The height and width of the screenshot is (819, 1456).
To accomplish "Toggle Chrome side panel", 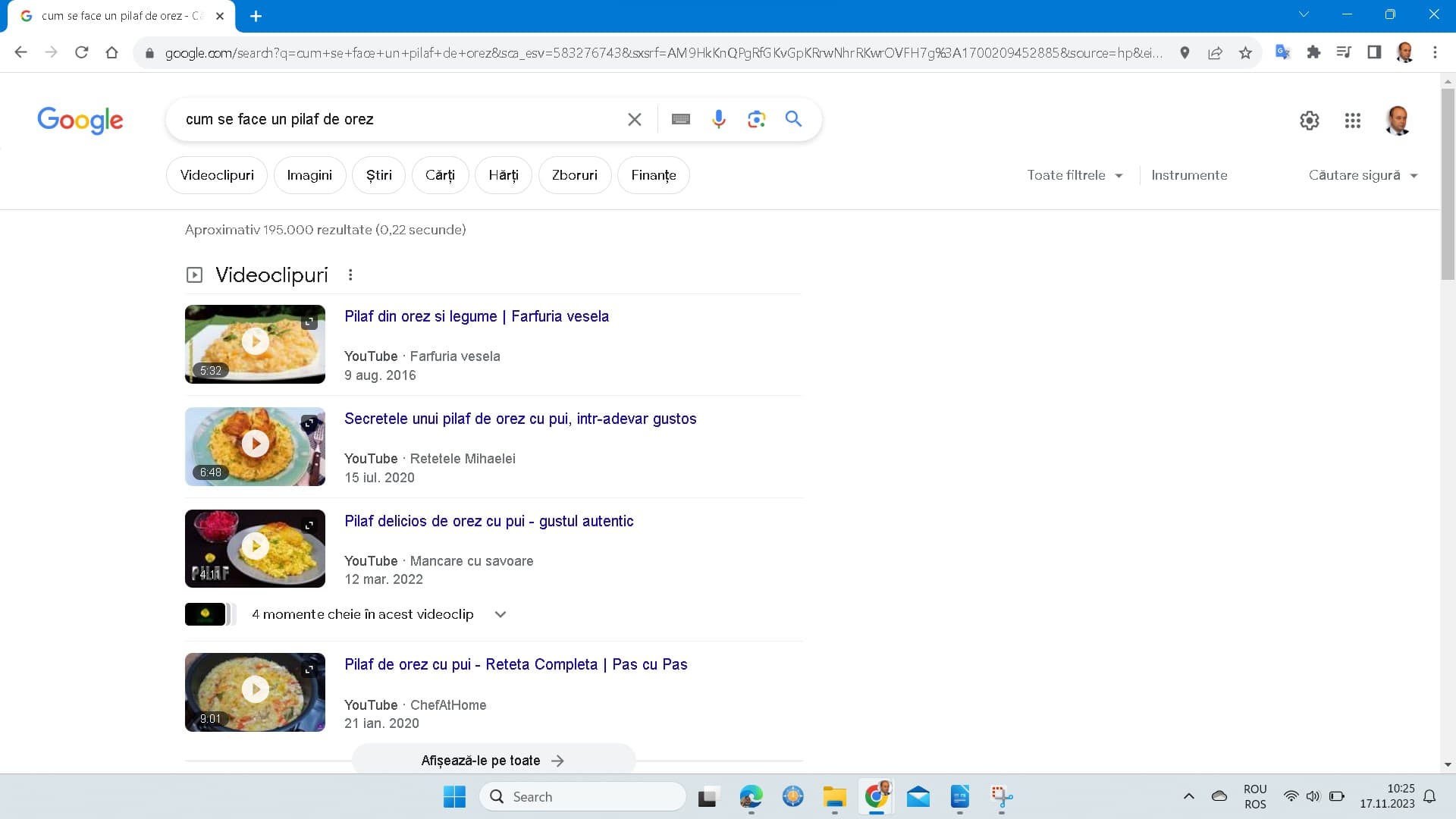I will click(1373, 52).
